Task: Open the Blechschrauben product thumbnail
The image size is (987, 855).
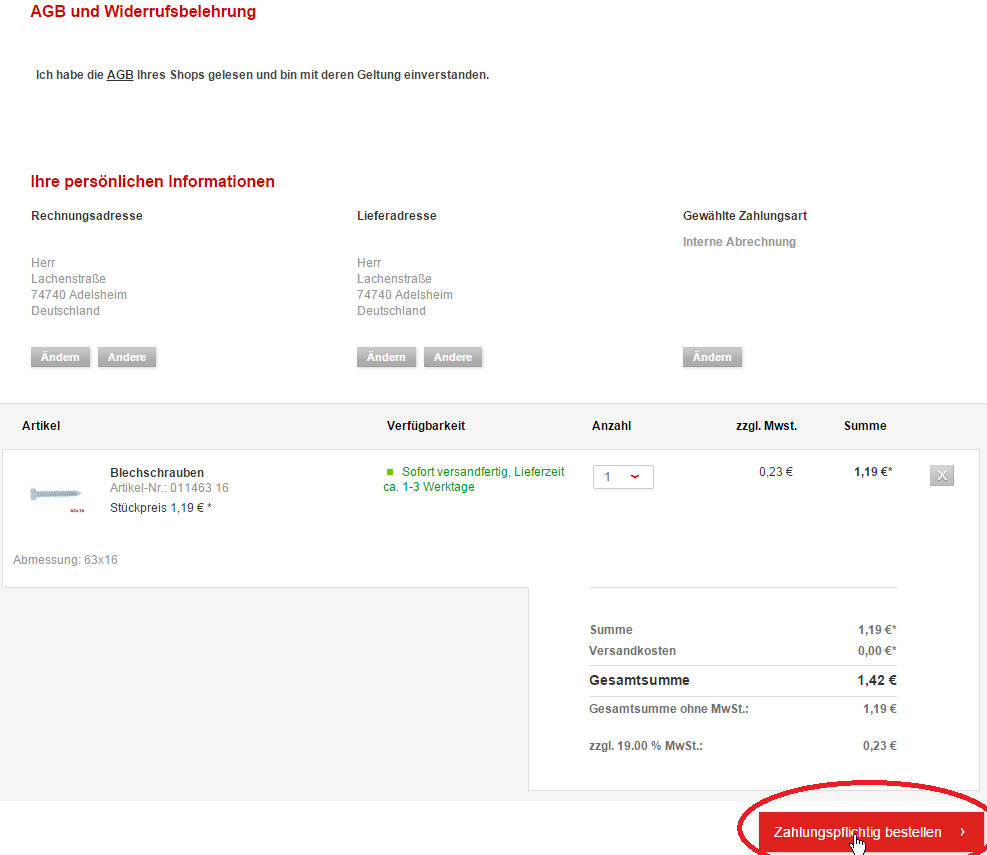Action: coord(57,495)
